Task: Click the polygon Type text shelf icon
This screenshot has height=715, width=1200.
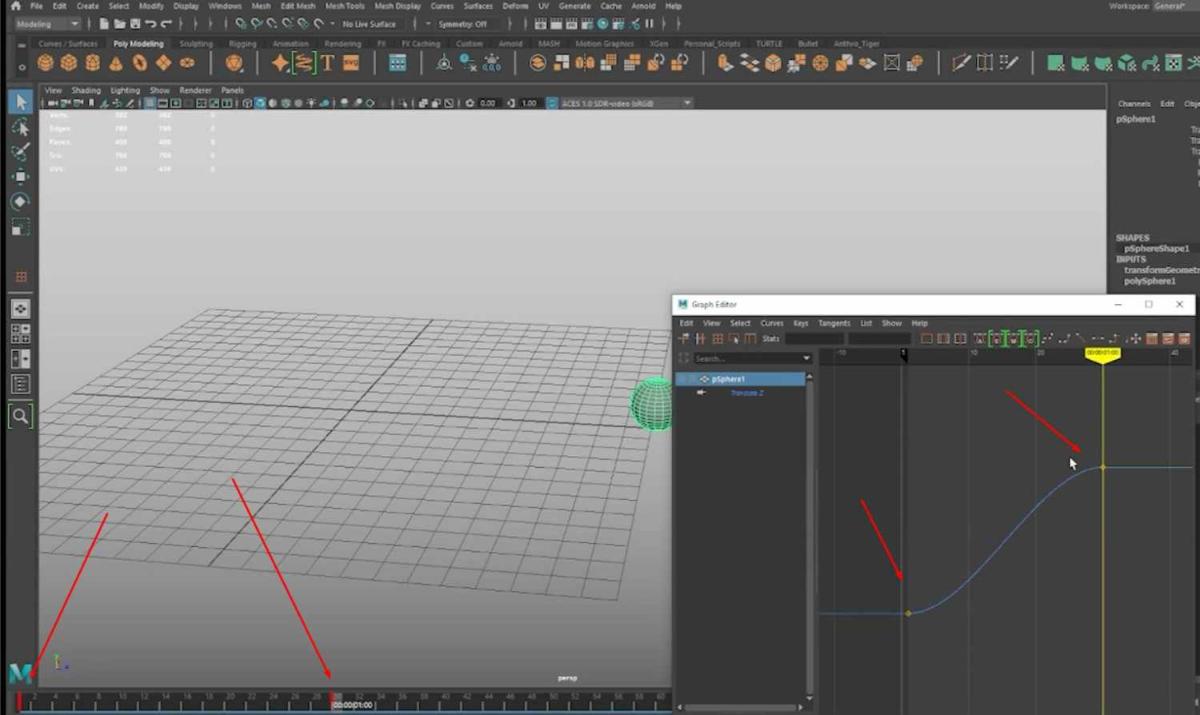Action: tap(327, 63)
